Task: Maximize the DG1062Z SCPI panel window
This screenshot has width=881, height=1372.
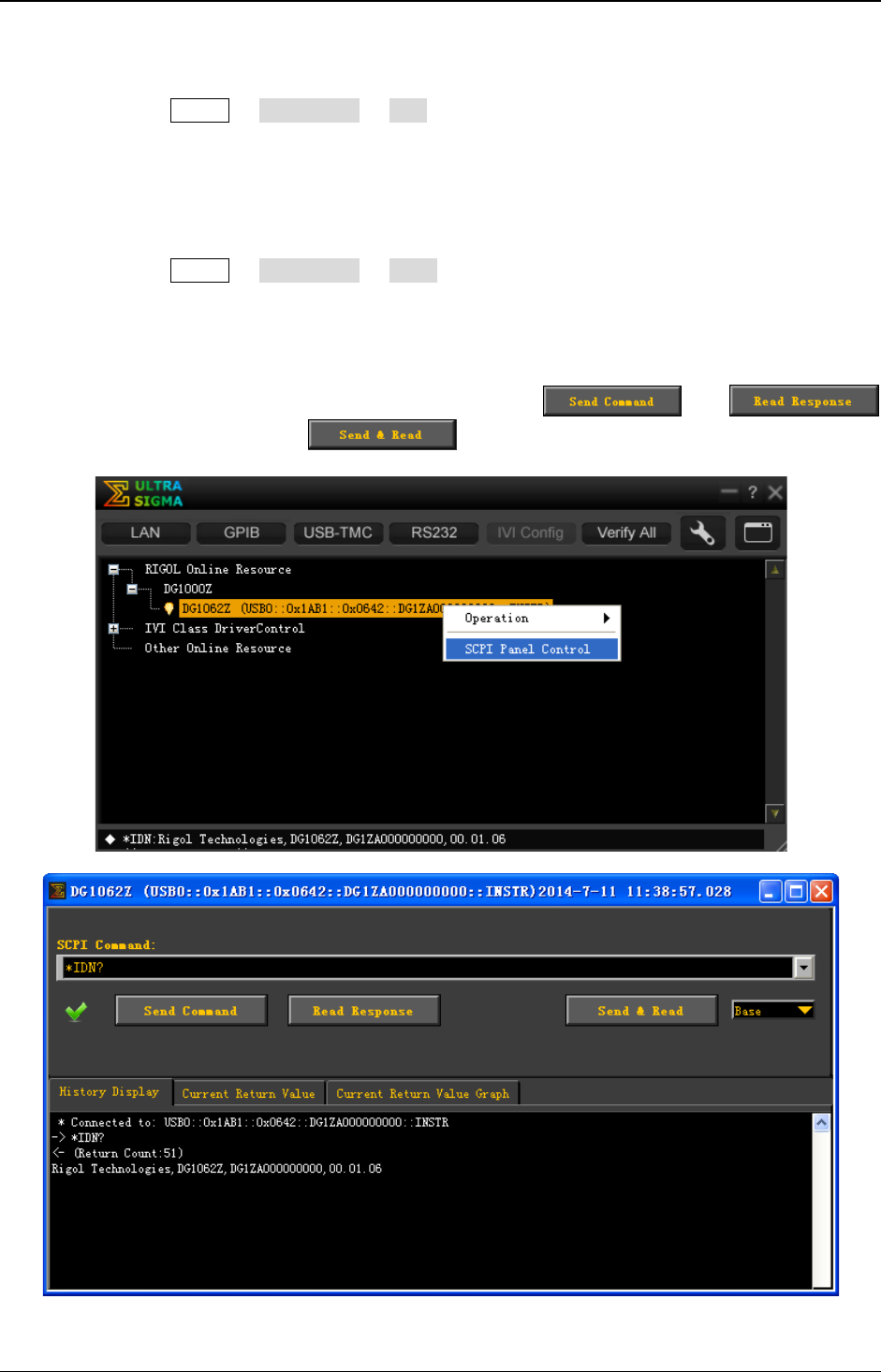Action: (x=796, y=891)
